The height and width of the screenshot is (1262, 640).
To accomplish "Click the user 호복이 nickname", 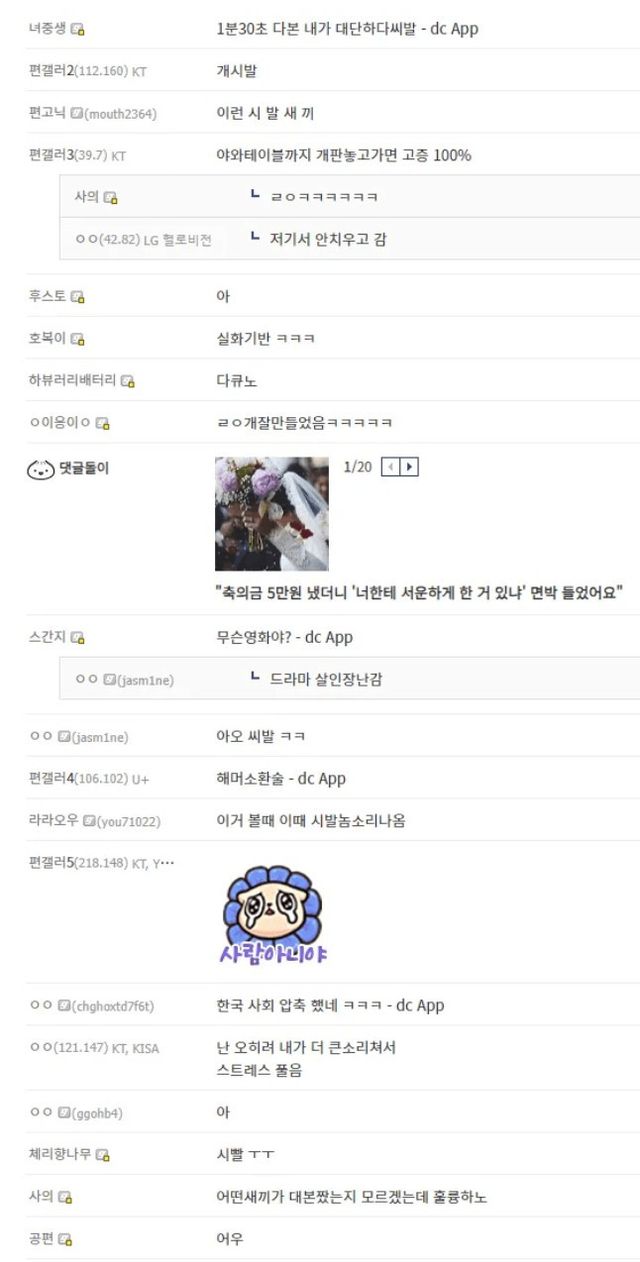I will 47,339.
